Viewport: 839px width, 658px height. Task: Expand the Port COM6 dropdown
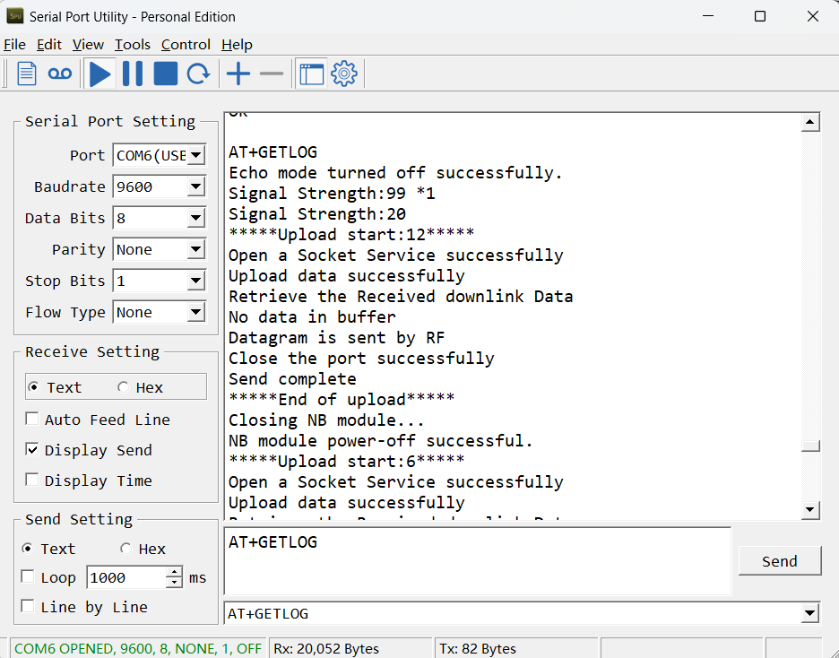click(x=196, y=156)
